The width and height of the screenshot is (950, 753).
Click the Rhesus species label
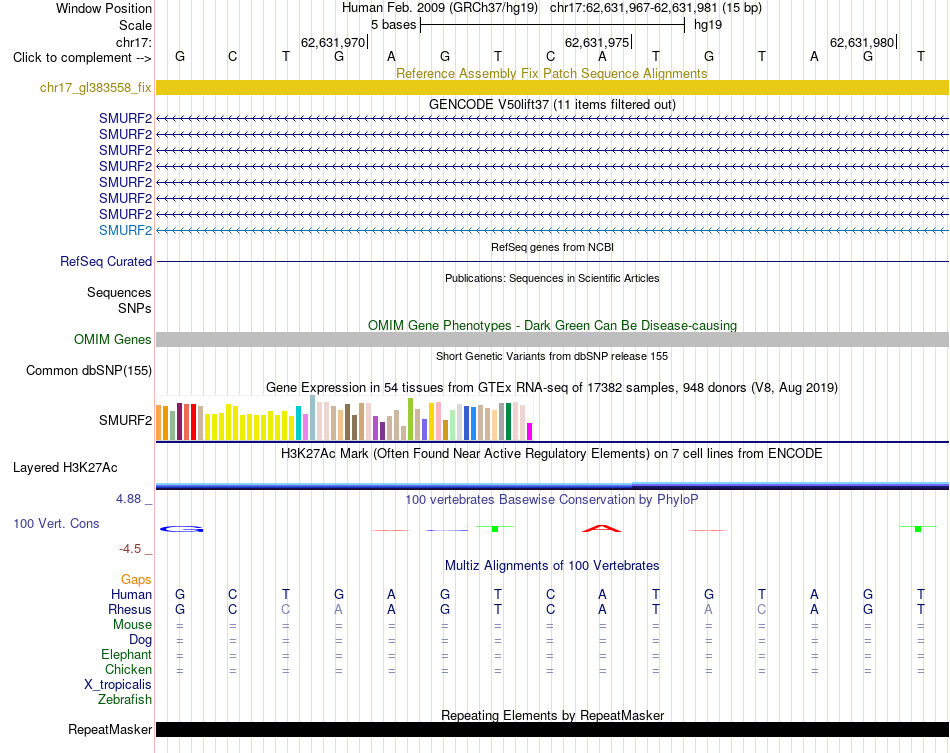click(130, 609)
